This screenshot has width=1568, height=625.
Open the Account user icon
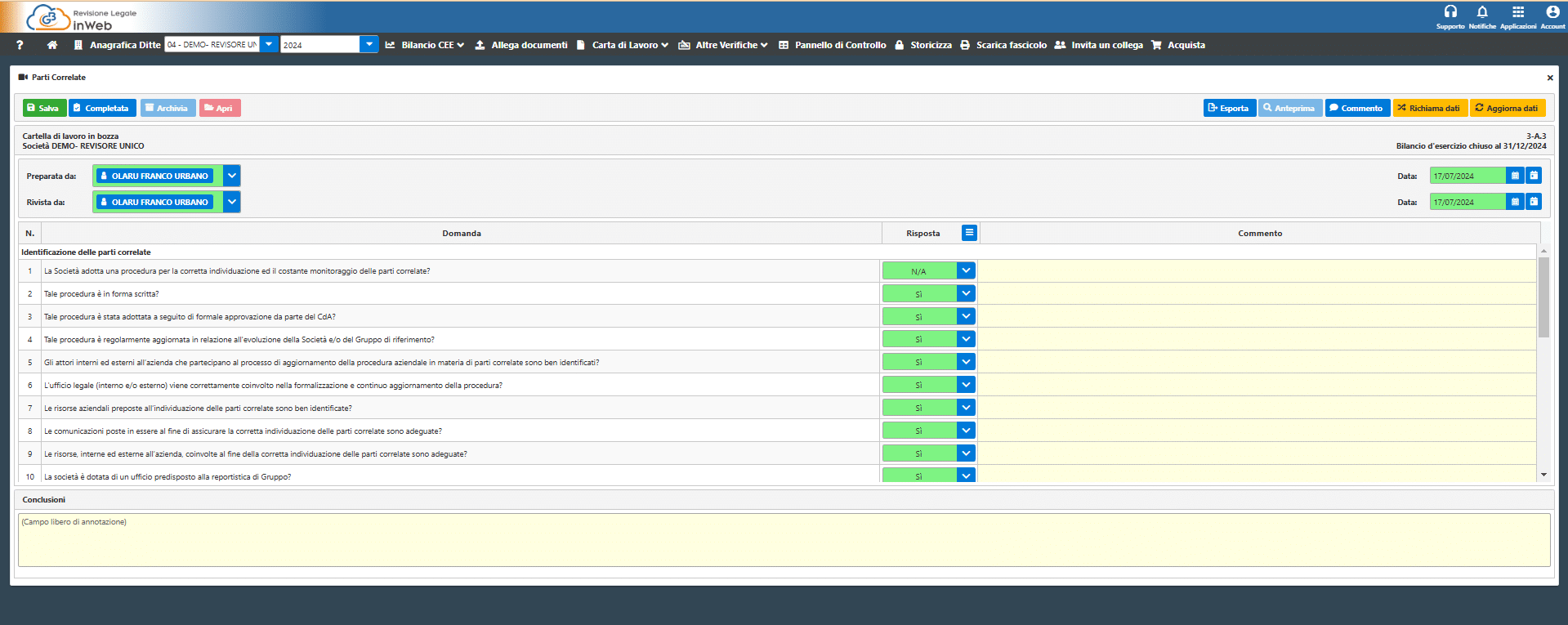coord(1552,12)
